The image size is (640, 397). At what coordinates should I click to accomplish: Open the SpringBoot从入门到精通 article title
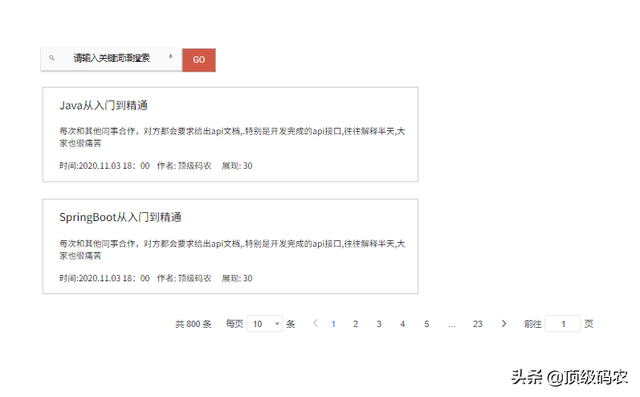tap(120, 217)
